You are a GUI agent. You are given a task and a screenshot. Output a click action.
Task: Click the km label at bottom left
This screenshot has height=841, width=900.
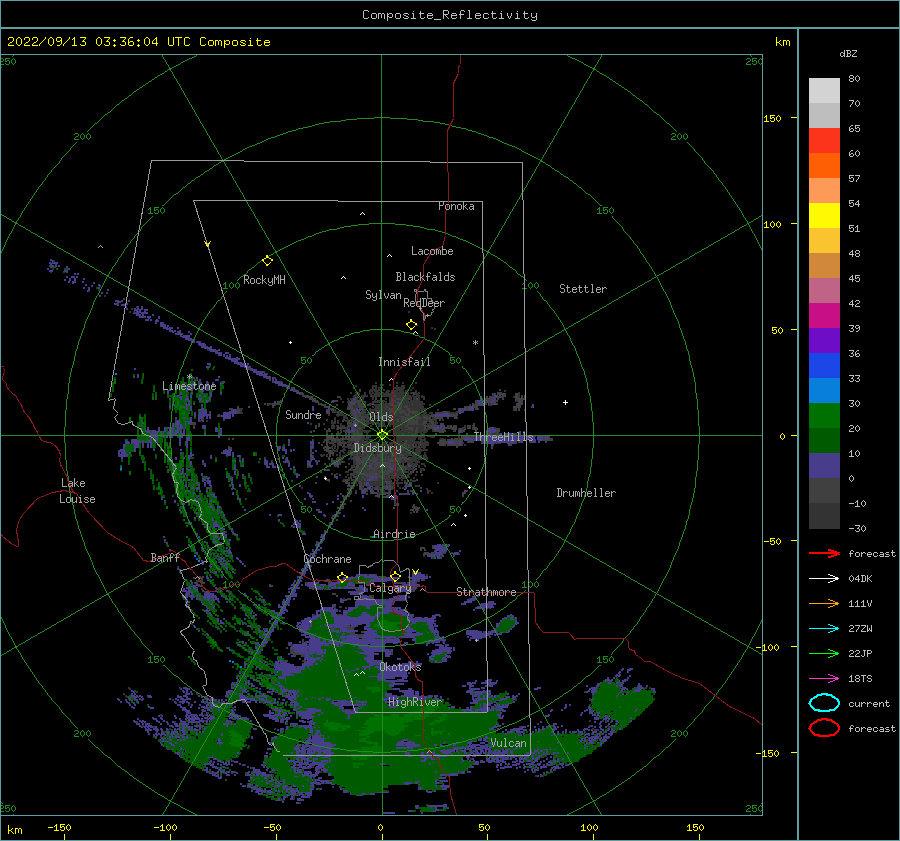[x=14, y=830]
